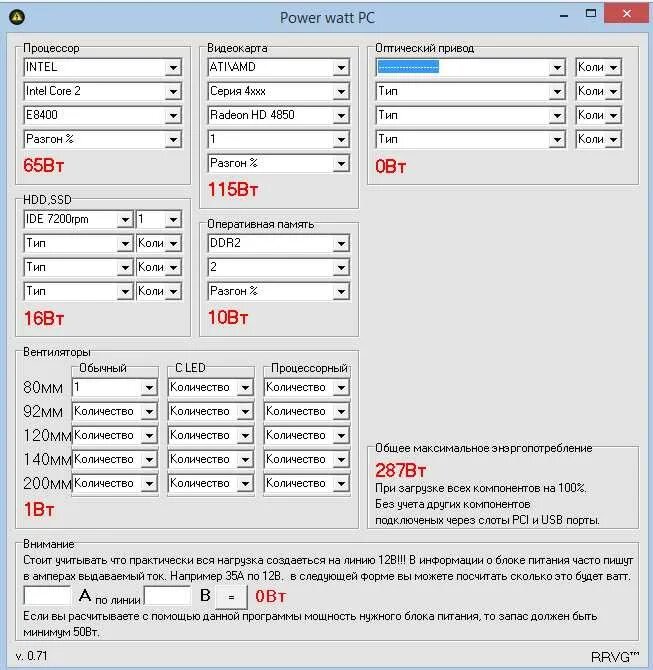Click the amperes input field before A

[x=47, y=596]
